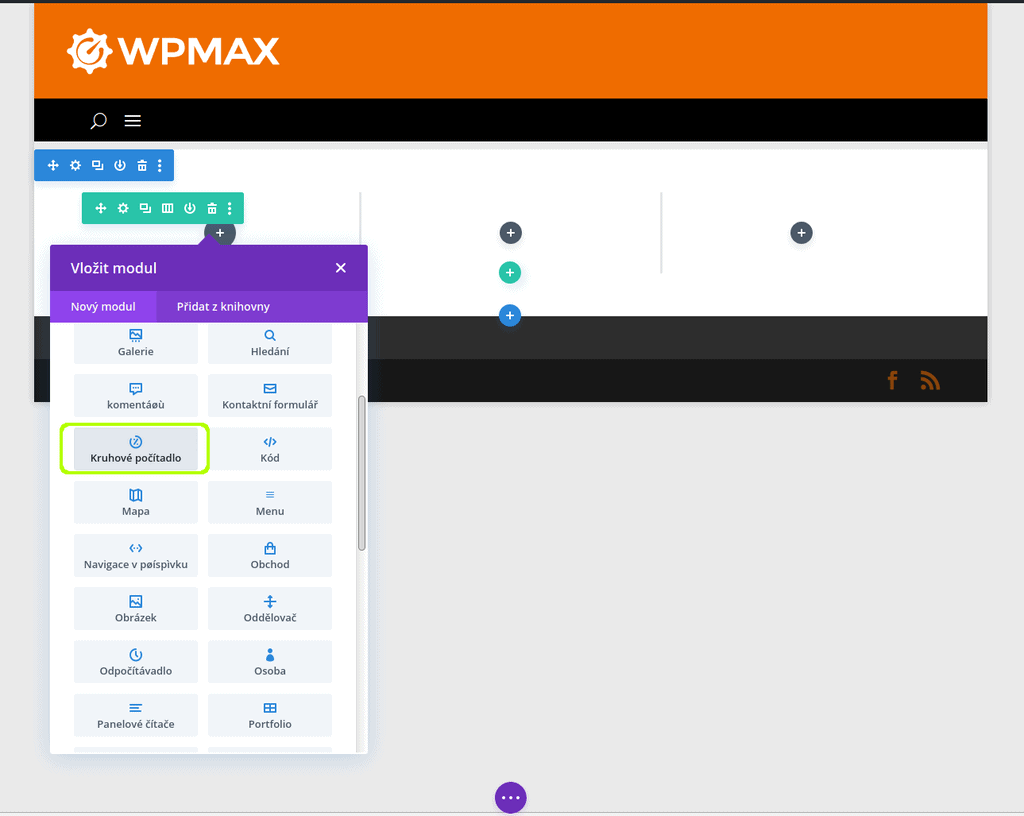The width and height of the screenshot is (1024, 816).
Task: Insert the Kód module
Action: 270,449
